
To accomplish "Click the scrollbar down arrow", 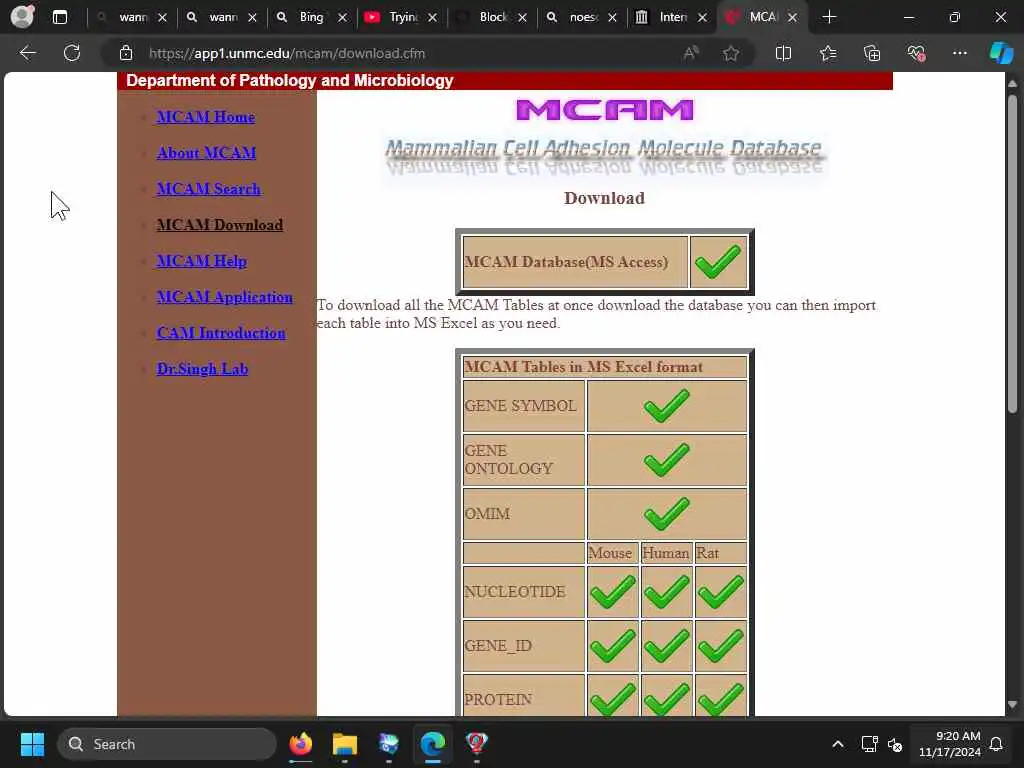I will click(1012, 705).
